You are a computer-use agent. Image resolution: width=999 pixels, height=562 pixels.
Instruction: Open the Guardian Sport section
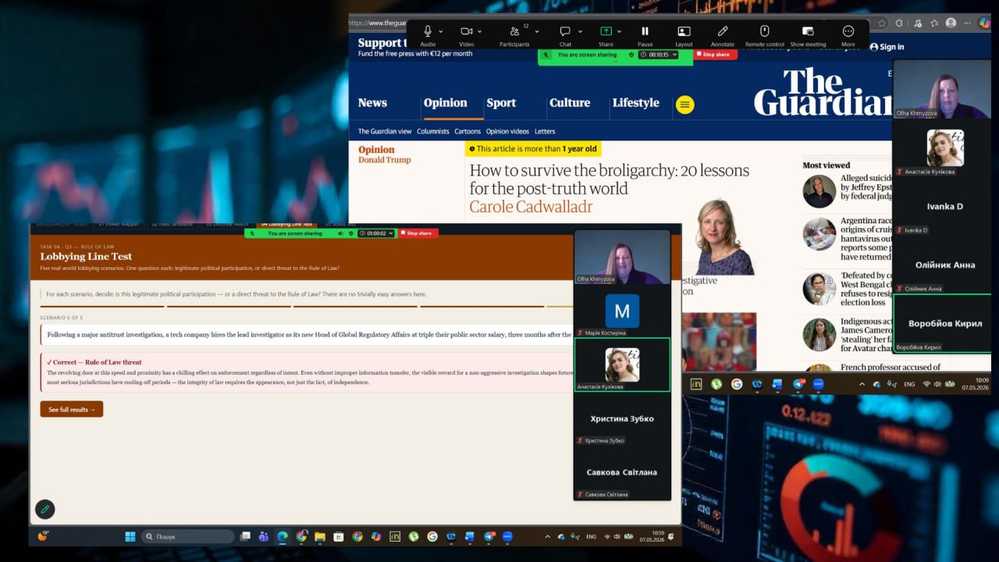pyautogui.click(x=501, y=103)
